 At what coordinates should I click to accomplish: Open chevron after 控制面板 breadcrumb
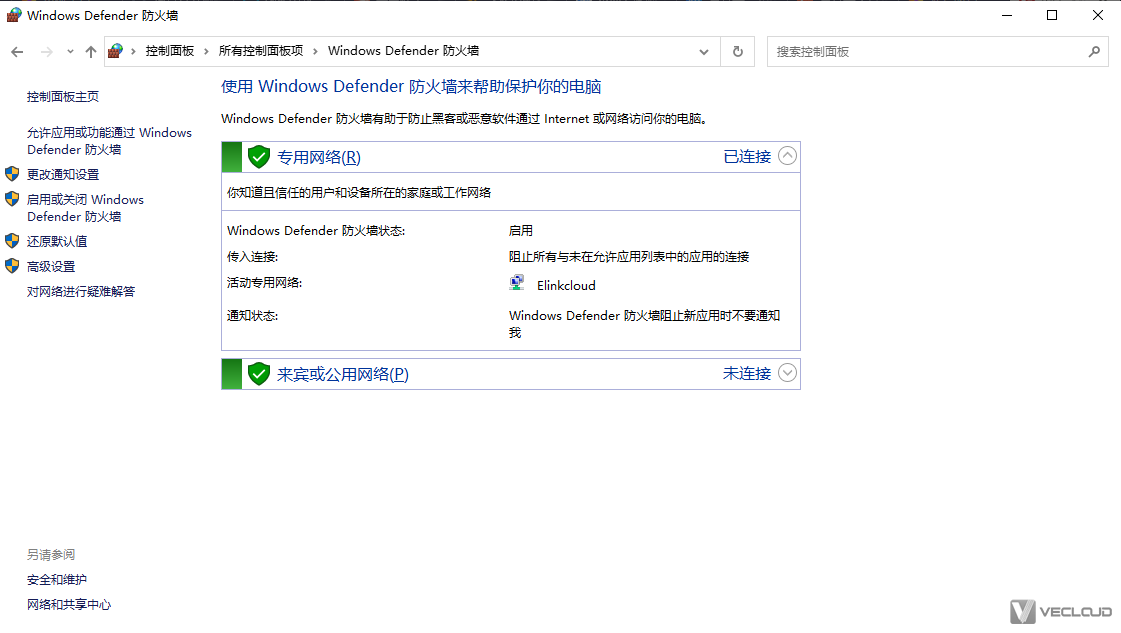[207, 51]
